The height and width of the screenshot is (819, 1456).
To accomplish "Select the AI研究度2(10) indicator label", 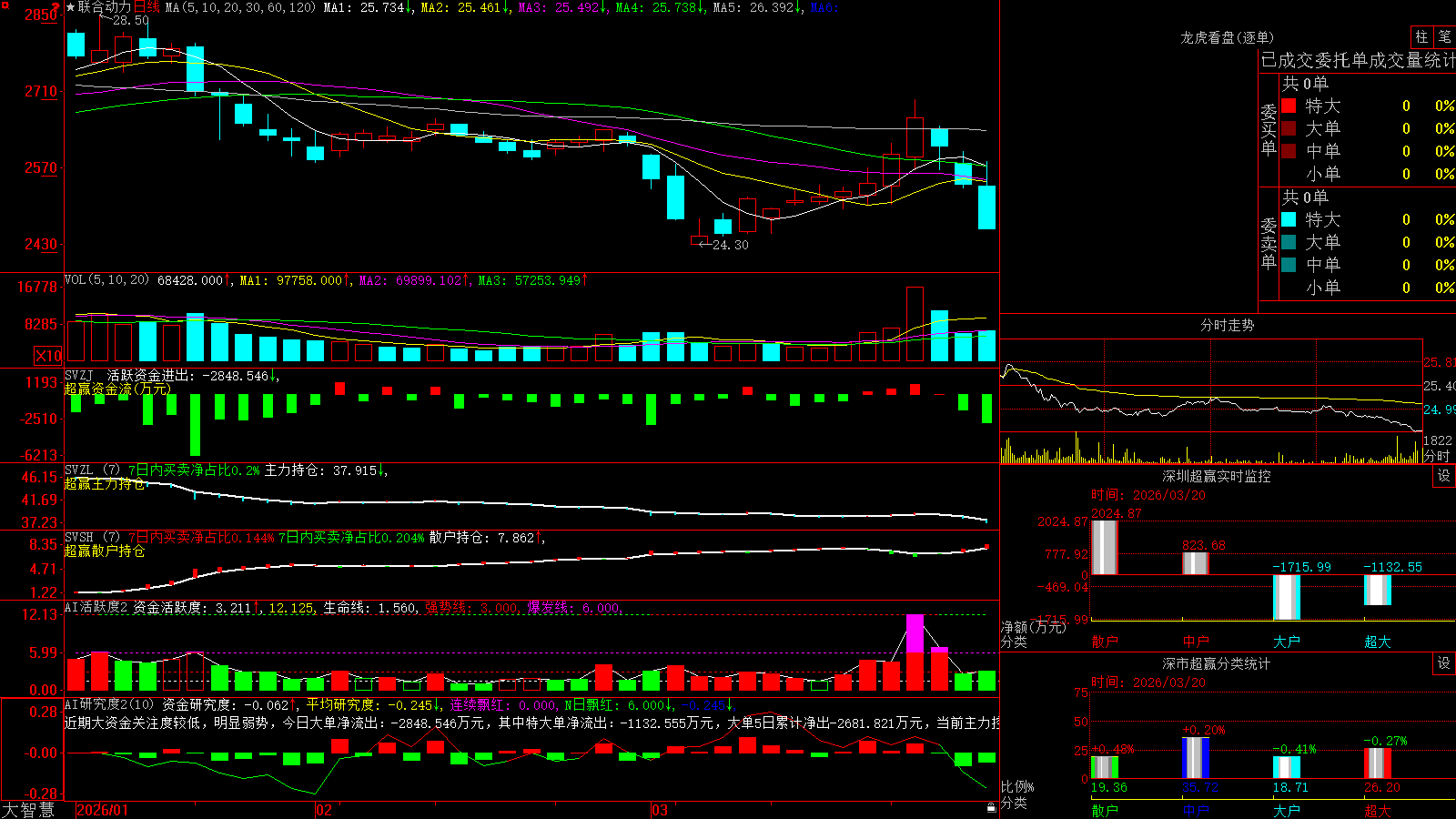I will point(109,703).
